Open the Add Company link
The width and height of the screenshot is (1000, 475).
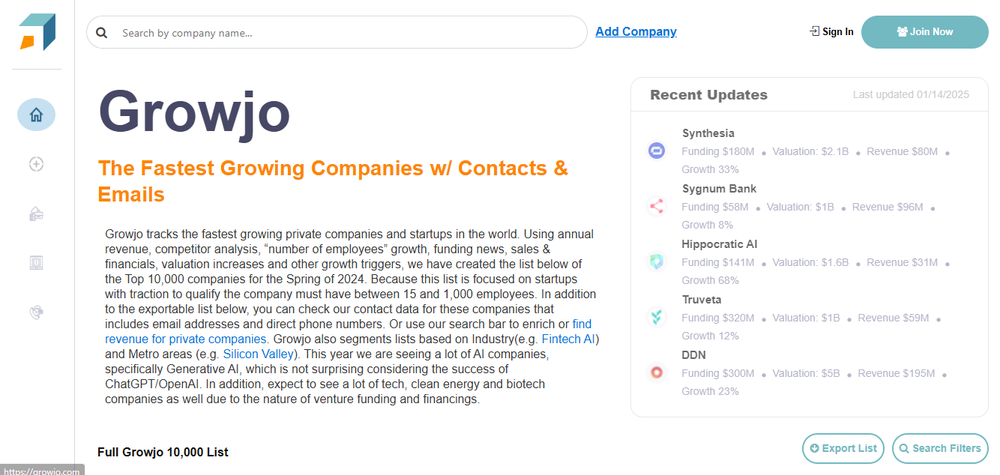pos(636,32)
